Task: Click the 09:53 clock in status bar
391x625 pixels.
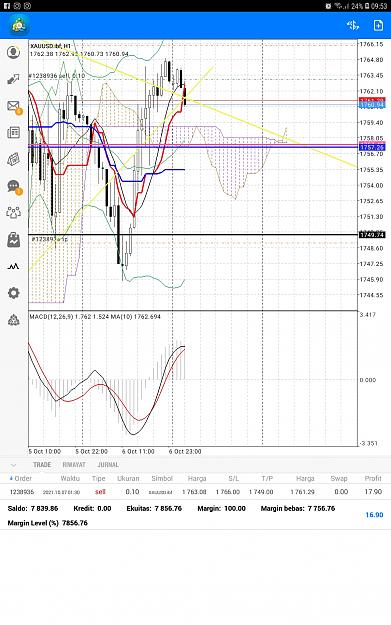Action: pos(379,6)
